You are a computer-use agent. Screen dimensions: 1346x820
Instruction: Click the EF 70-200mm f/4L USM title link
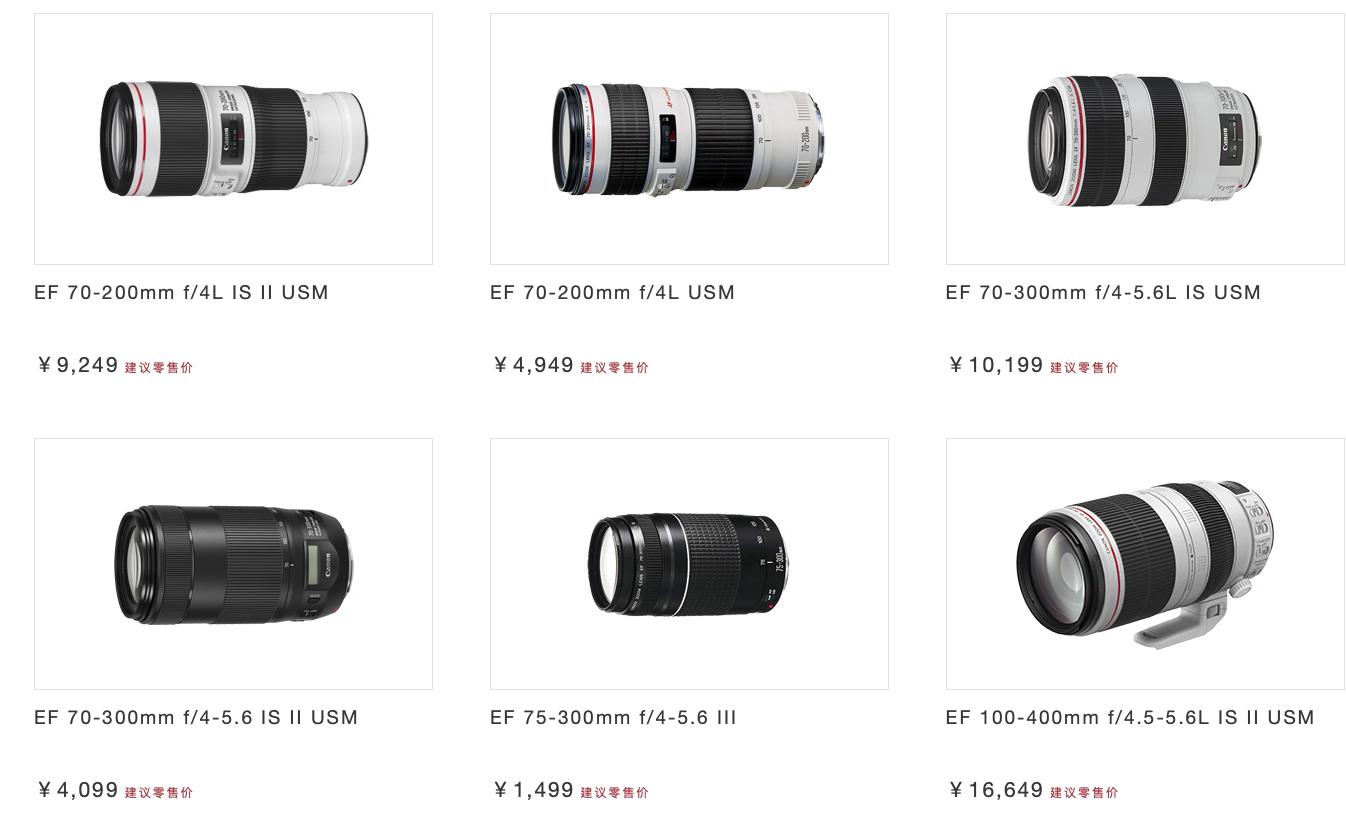[x=612, y=293]
